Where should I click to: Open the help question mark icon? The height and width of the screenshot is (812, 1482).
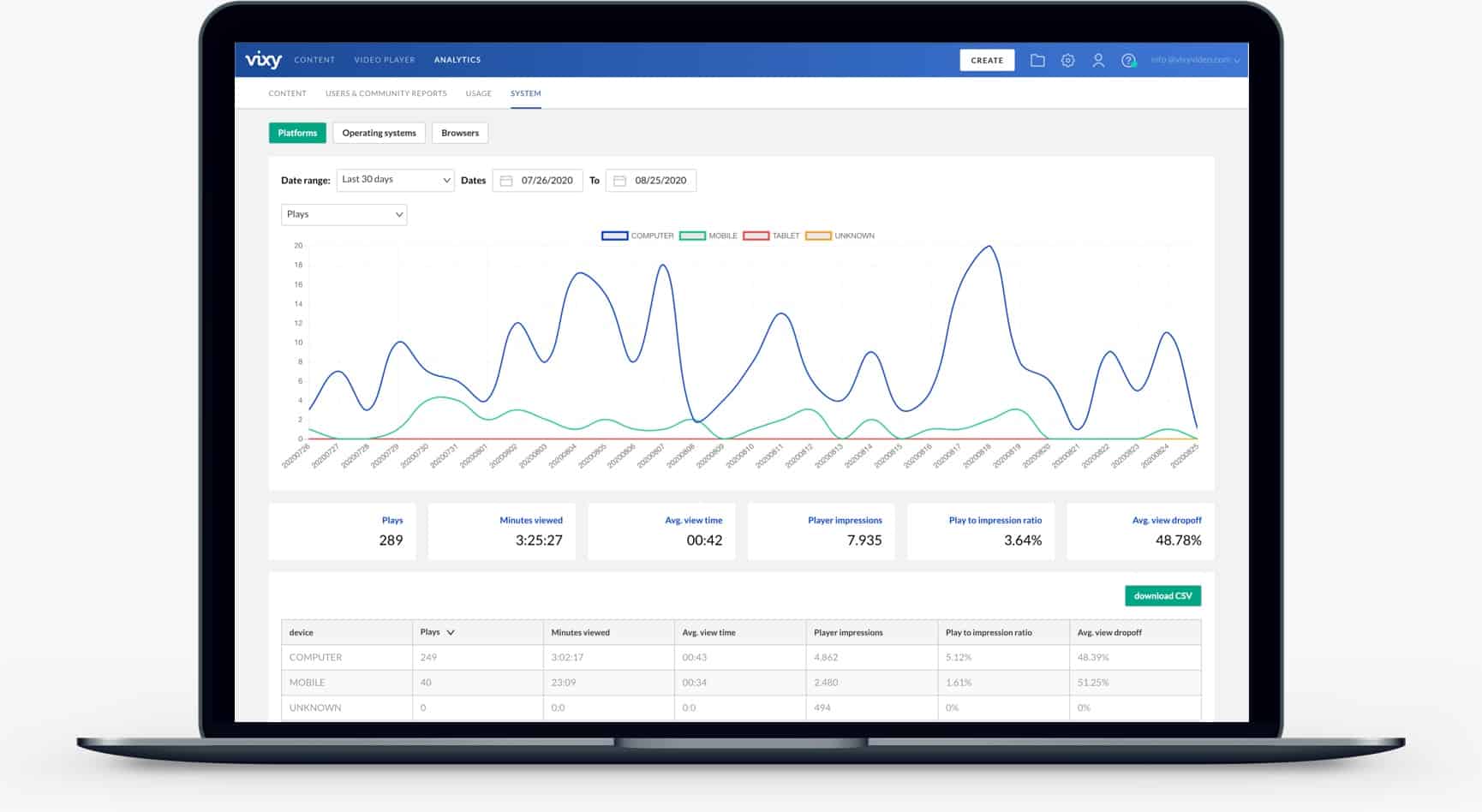pyautogui.click(x=1129, y=60)
